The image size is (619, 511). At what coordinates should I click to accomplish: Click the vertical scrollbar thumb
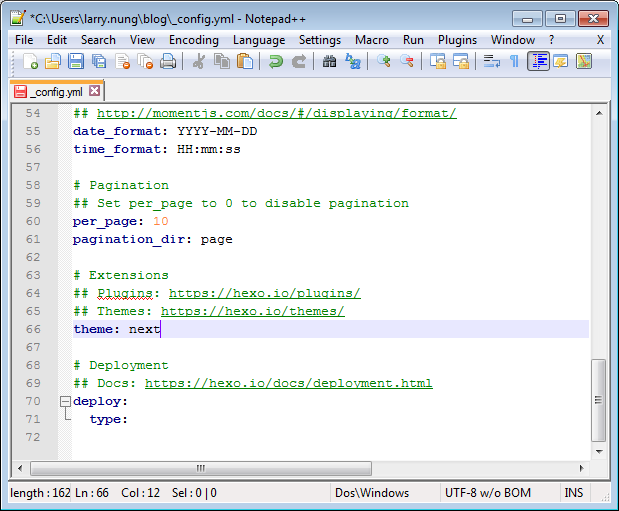[598, 400]
